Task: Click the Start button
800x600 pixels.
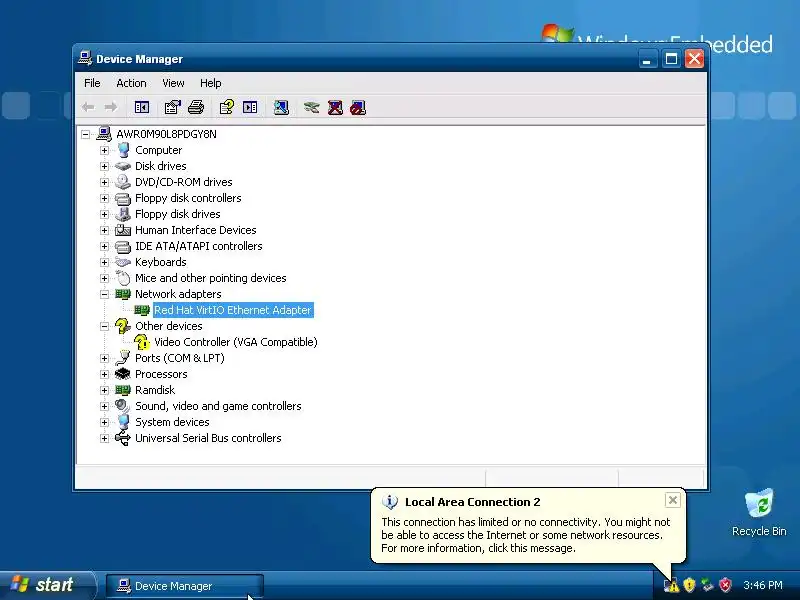Action: pos(47,585)
